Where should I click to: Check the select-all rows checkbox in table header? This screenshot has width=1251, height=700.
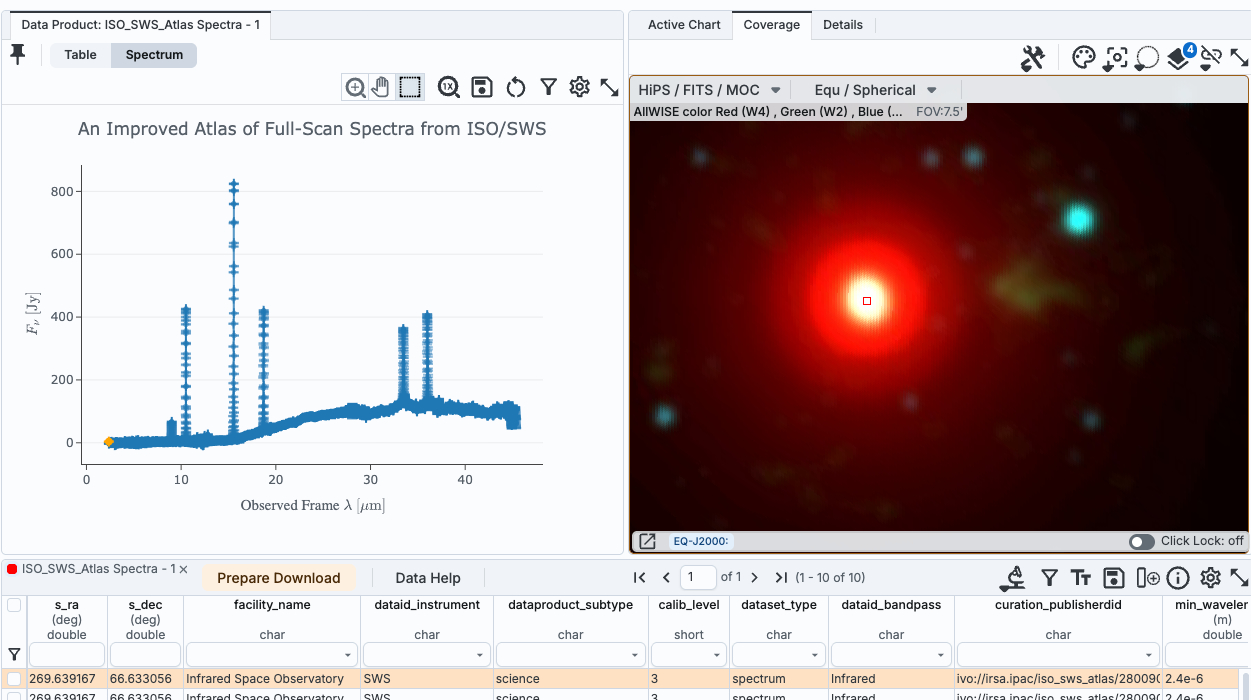[x=14, y=605]
